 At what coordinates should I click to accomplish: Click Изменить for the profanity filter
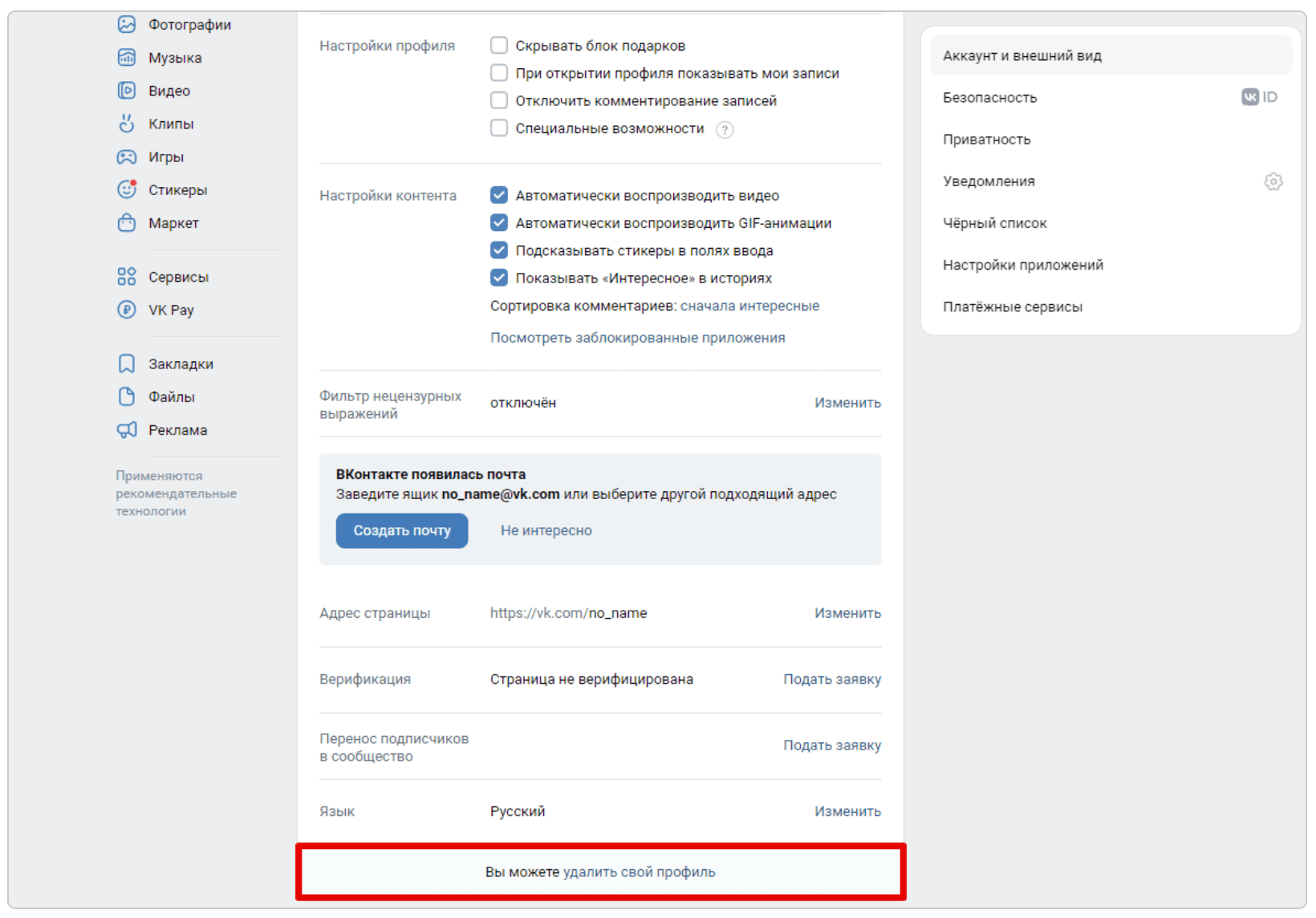click(847, 403)
